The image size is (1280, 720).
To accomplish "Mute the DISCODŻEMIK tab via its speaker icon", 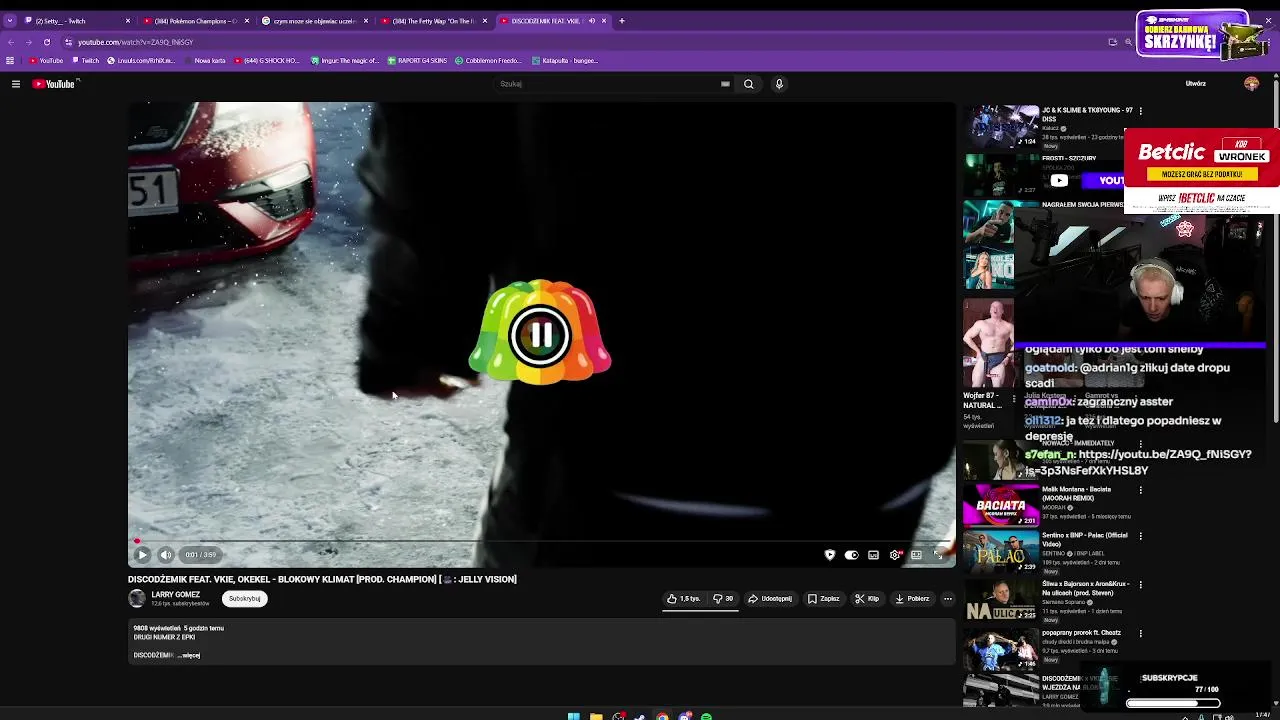I will pos(591,21).
